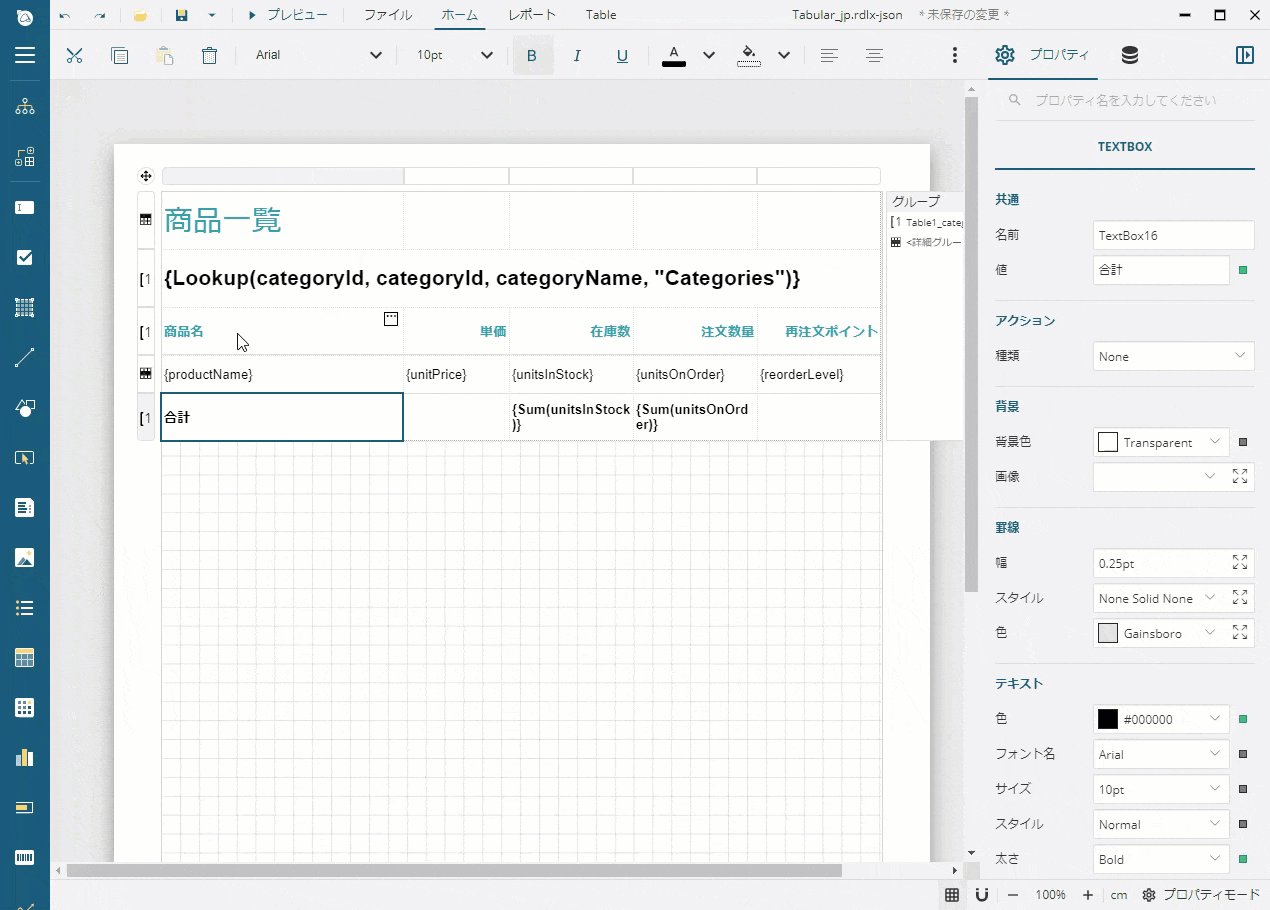Open the save options dropdown arrow
Viewport: 1270px width, 910px height.
(211, 15)
